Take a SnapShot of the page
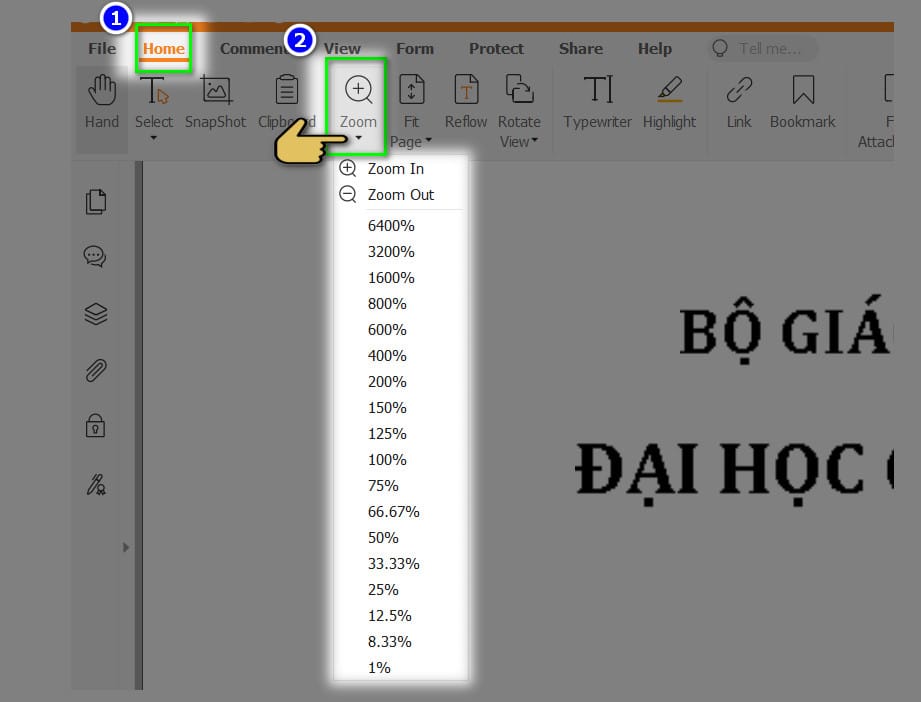 (x=215, y=101)
